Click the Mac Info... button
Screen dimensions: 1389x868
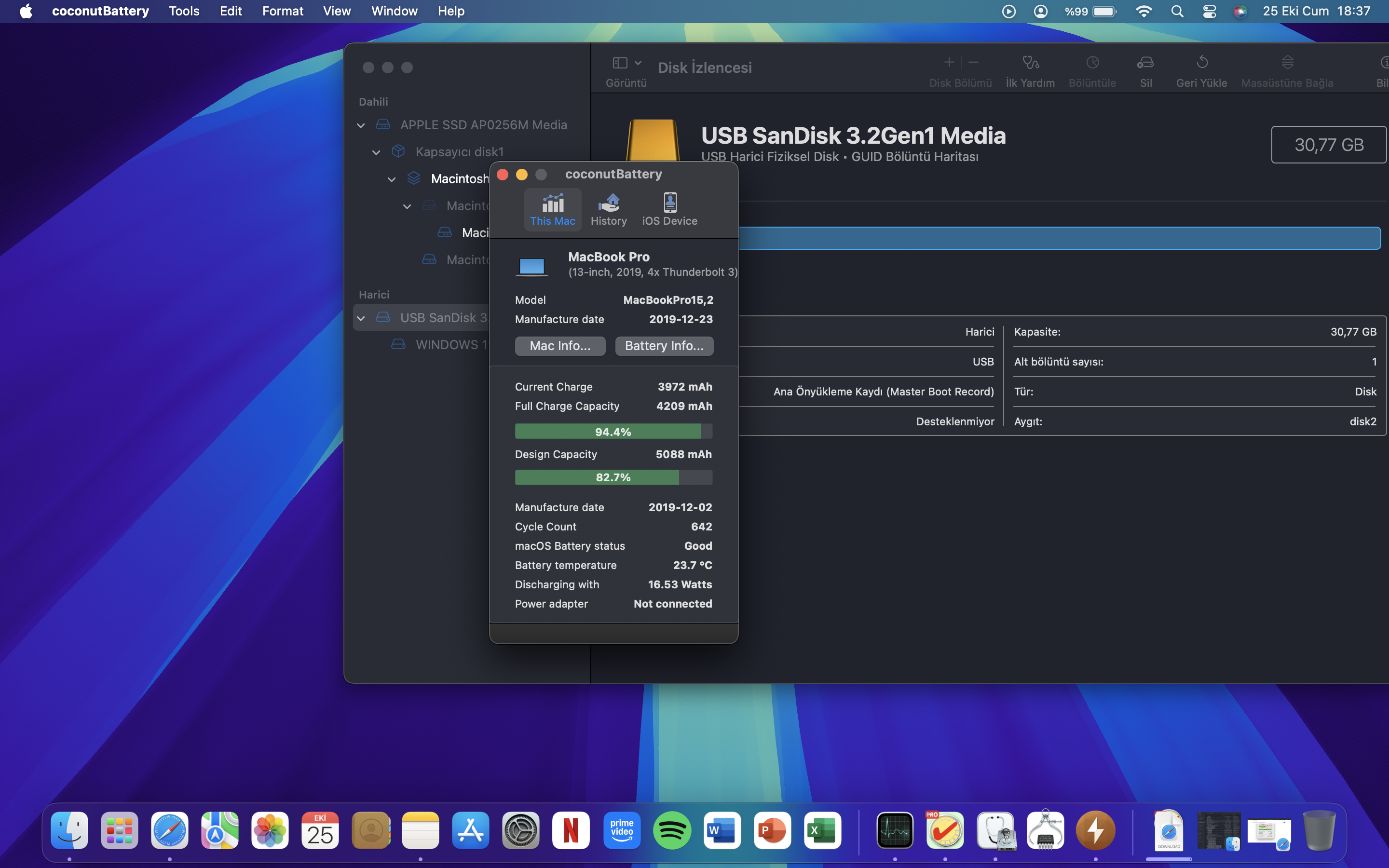[x=559, y=346]
